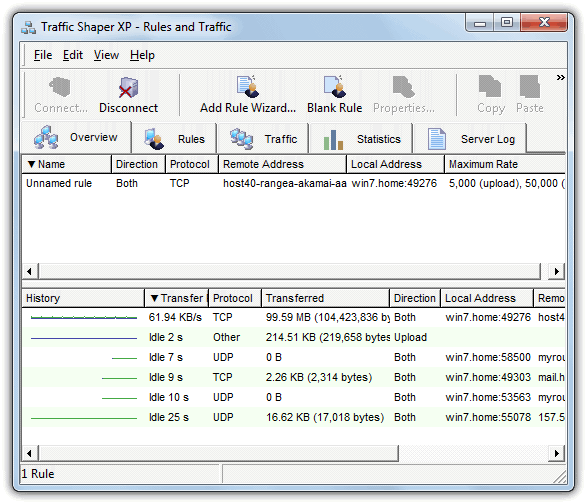This screenshot has width=587, height=503.
Task: Click the 1 Rule status bar text
Action: pyautogui.click(x=38, y=474)
